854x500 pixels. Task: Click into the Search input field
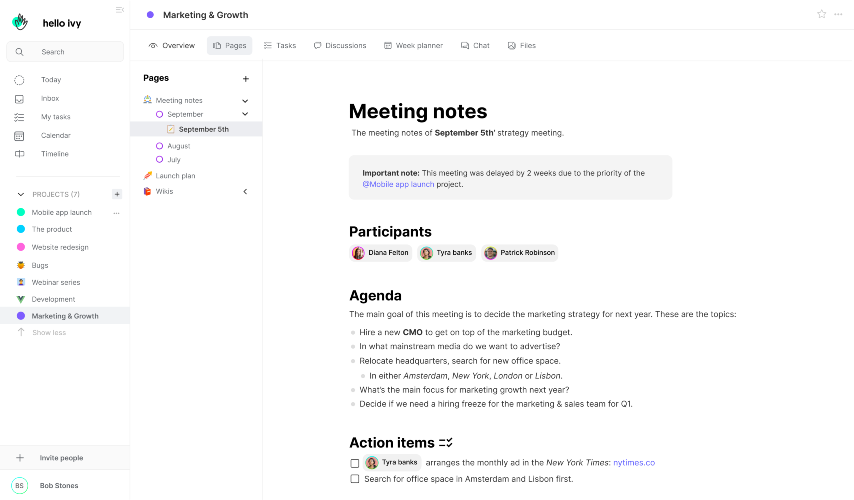coord(65,52)
